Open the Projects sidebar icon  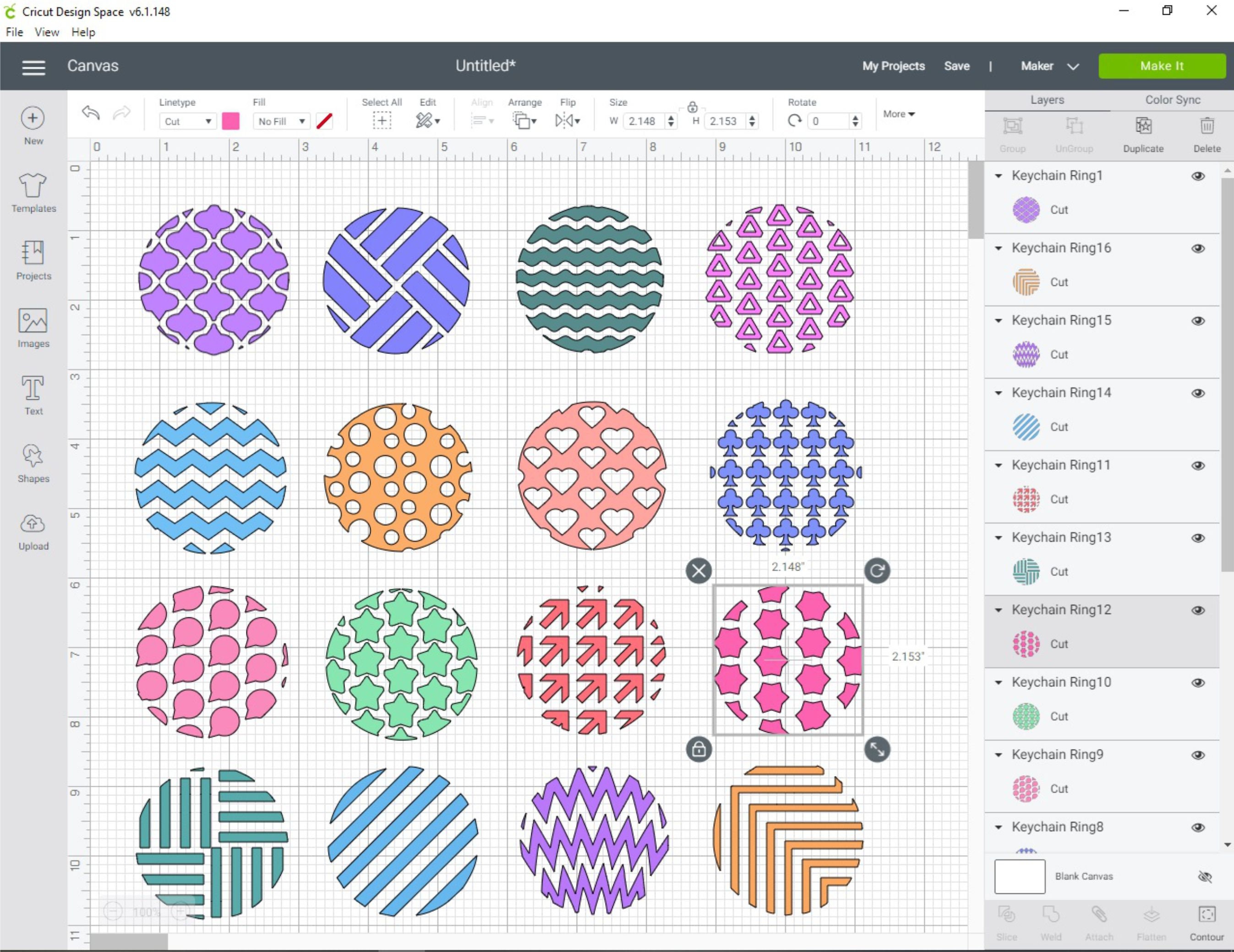pos(33,253)
